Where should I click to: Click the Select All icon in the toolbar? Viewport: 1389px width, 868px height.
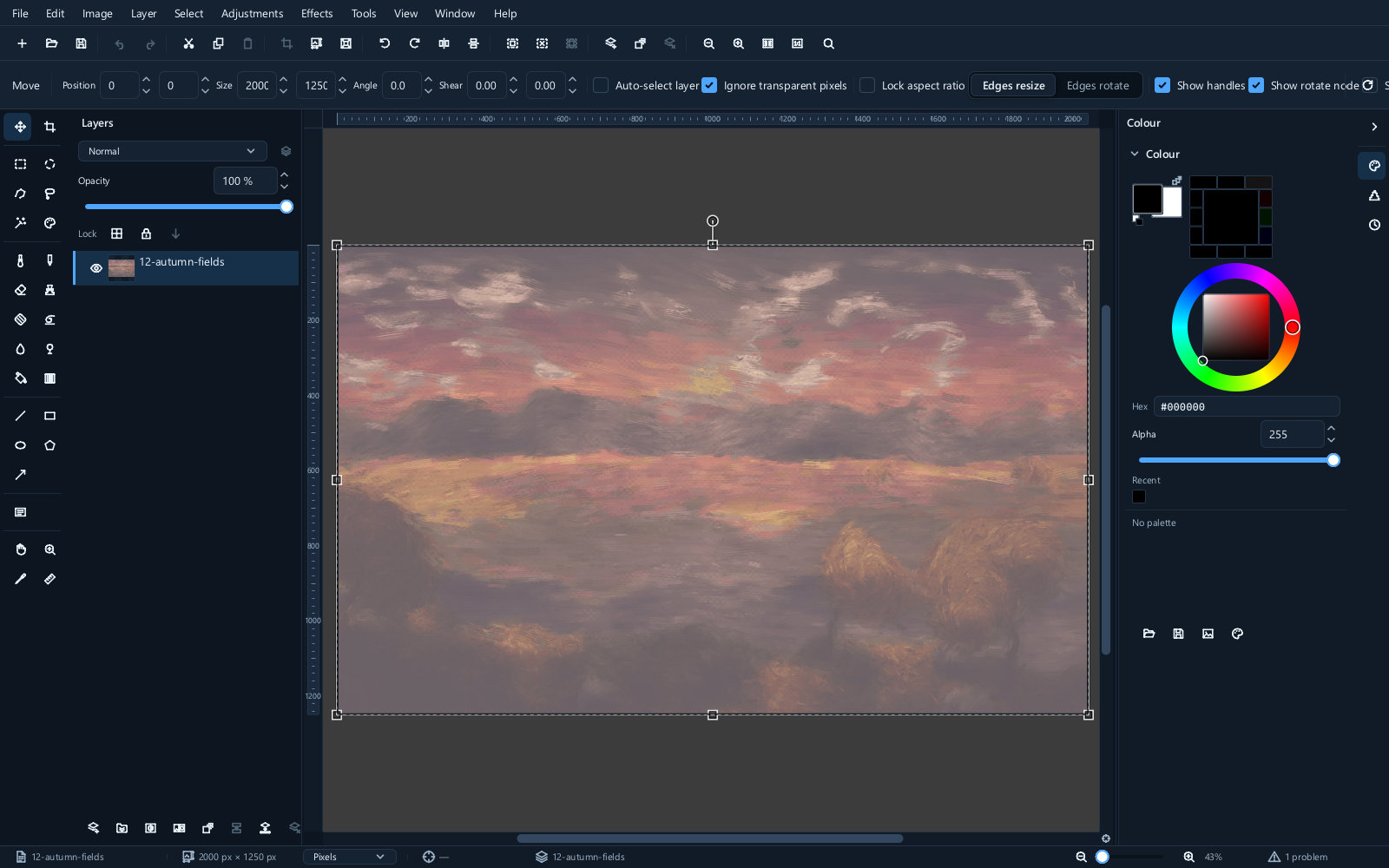point(512,43)
